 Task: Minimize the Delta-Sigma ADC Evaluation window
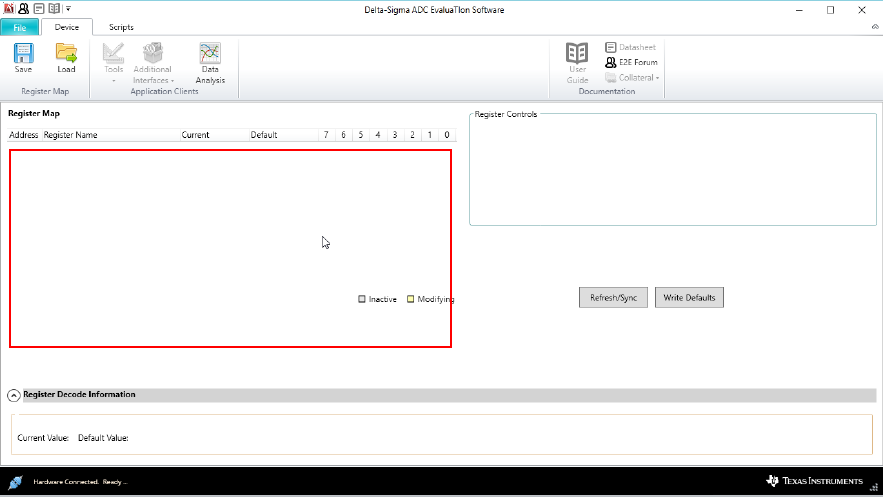tap(799, 10)
